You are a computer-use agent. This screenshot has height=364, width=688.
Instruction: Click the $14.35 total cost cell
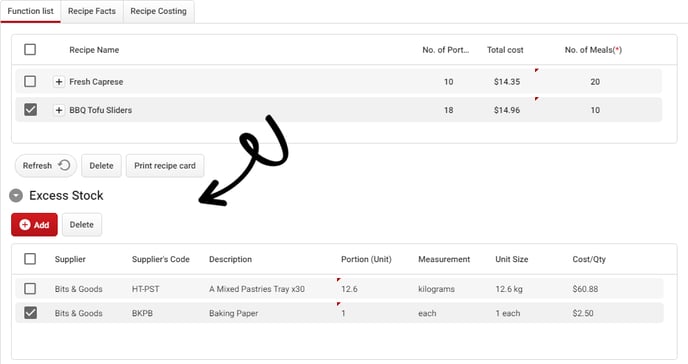click(x=507, y=82)
